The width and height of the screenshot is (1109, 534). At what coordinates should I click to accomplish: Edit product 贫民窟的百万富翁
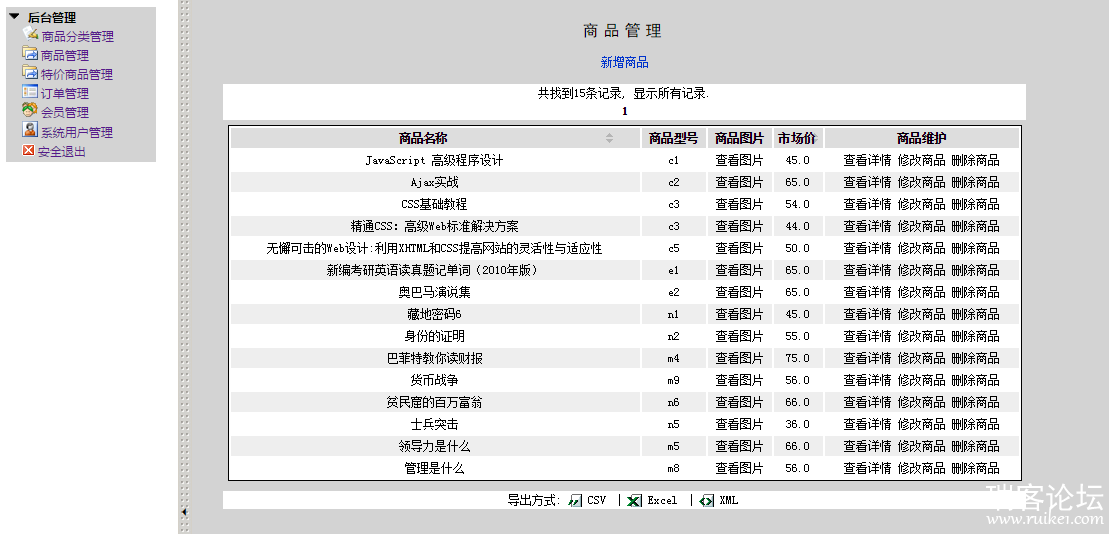tap(922, 402)
